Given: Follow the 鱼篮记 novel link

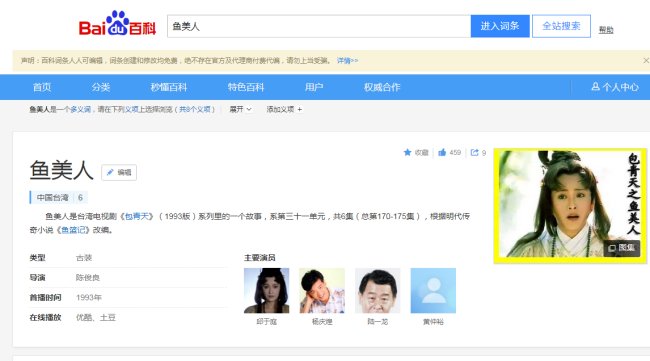Looking at the screenshot, I should pos(73,230).
